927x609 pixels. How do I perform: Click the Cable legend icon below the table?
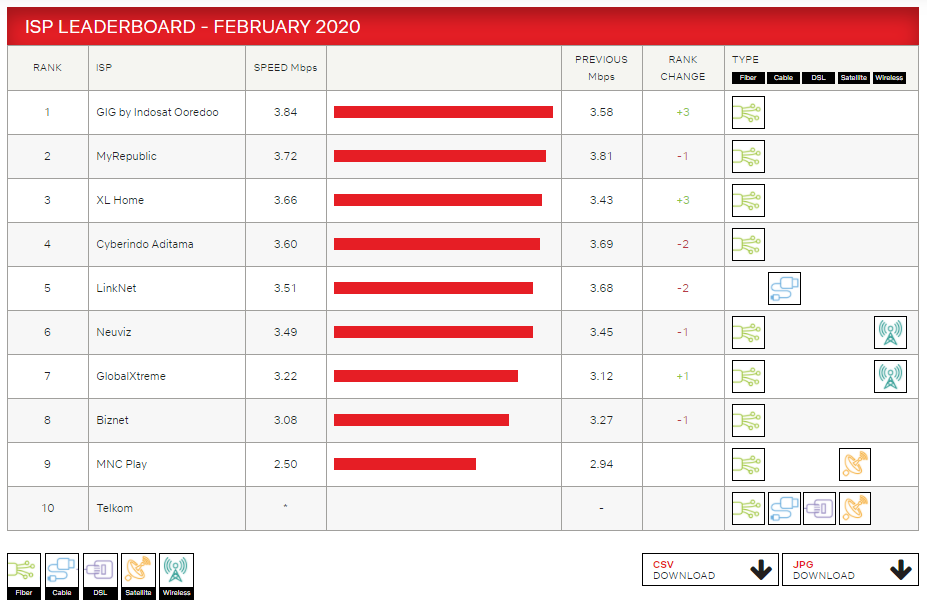(62, 576)
